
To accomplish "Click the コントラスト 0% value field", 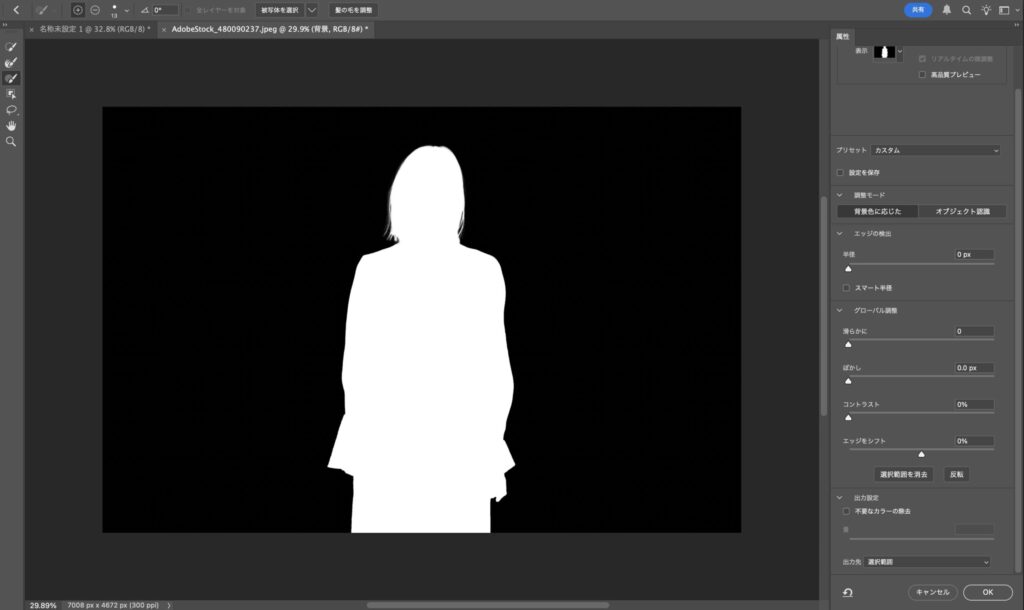I will pos(974,404).
